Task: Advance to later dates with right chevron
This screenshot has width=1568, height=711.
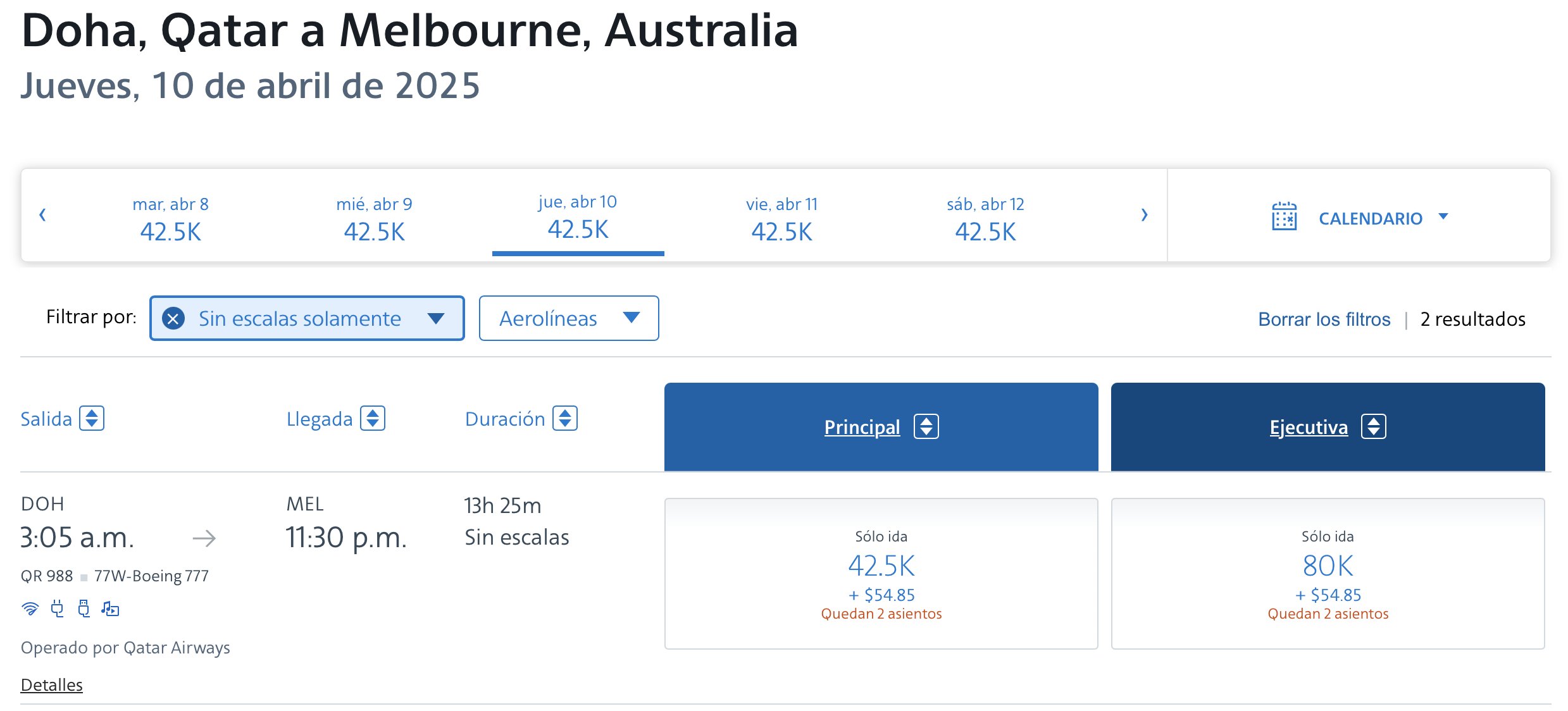Action: [x=1144, y=215]
